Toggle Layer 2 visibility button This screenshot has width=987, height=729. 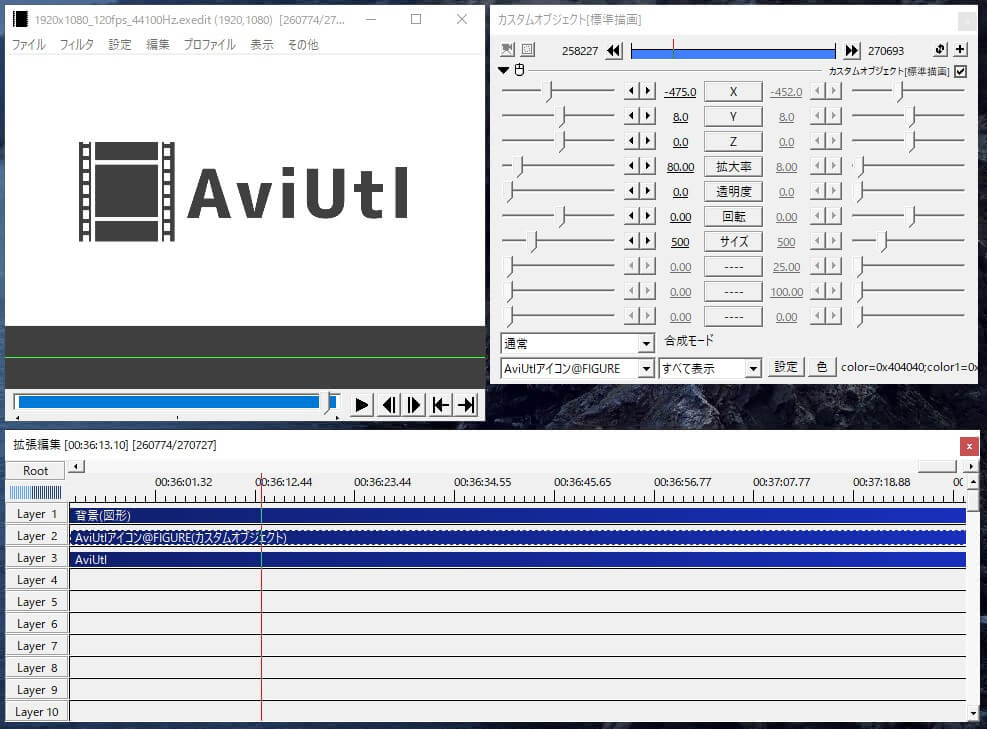pyautogui.click(x=37, y=536)
